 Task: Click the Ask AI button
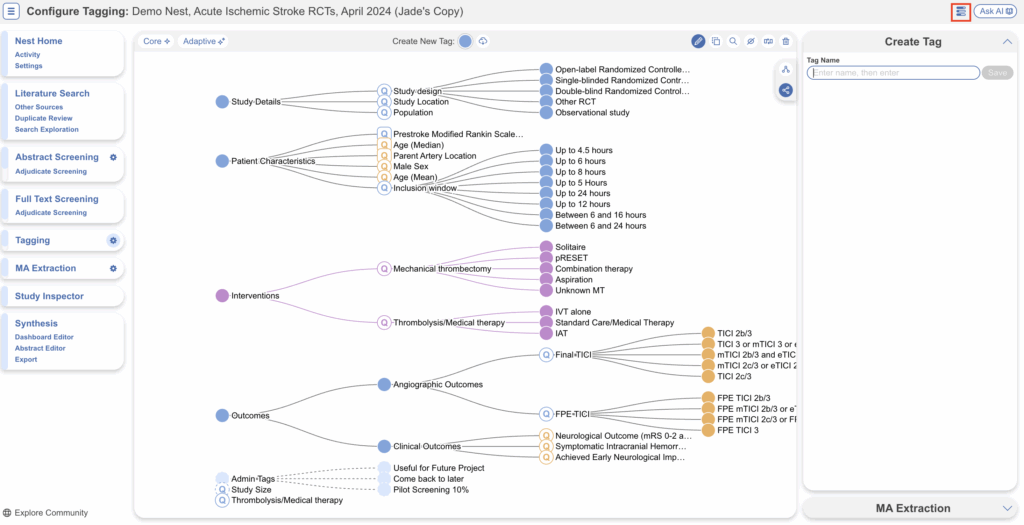tap(995, 11)
